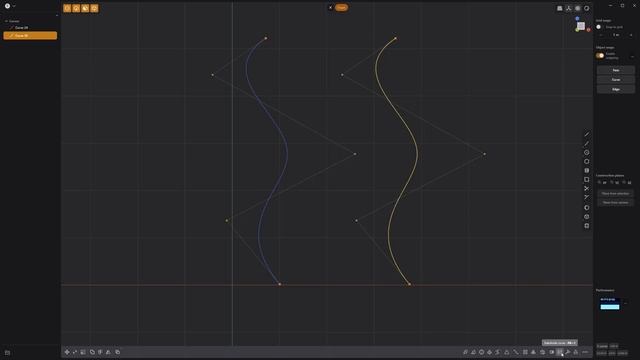
Task: Click the grey sphere shading icon
Action: [x=578, y=8]
